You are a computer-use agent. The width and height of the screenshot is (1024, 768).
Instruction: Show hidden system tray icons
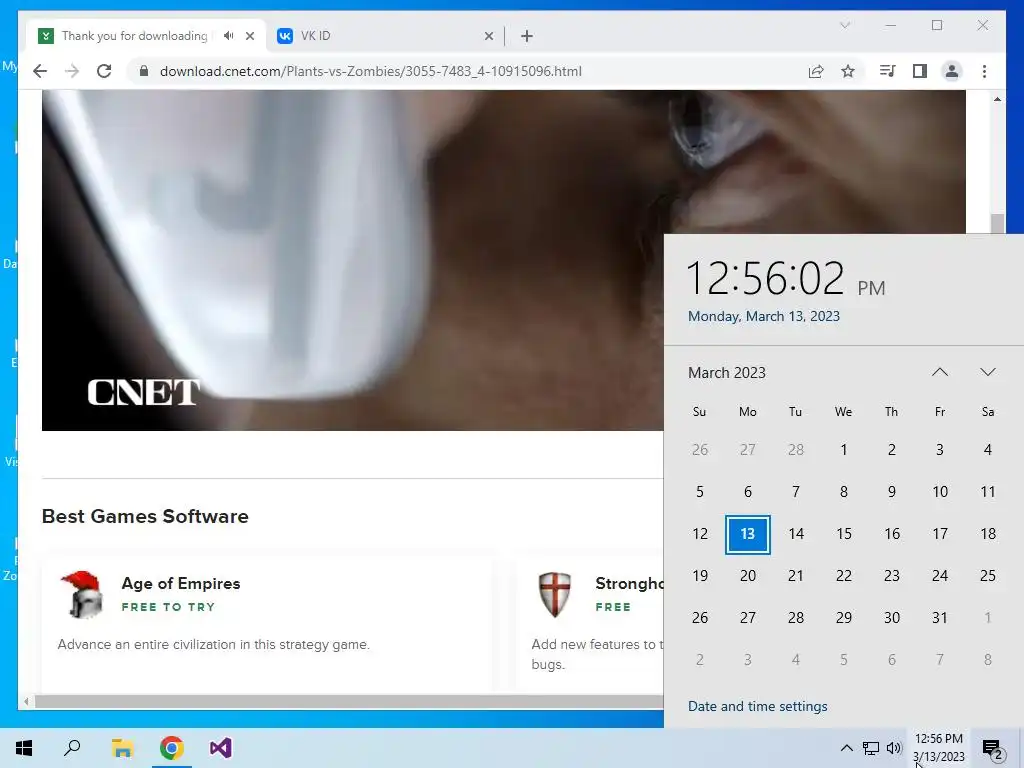(846, 748)
